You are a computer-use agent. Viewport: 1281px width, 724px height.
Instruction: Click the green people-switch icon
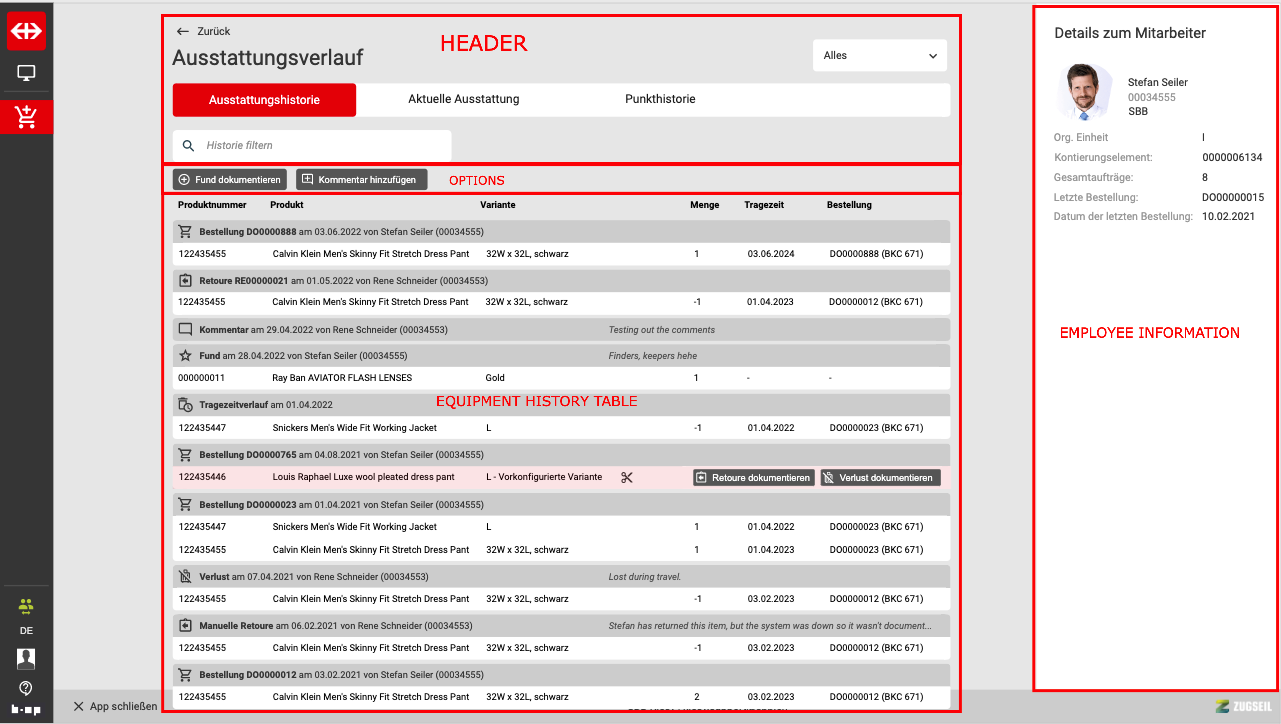26,606
